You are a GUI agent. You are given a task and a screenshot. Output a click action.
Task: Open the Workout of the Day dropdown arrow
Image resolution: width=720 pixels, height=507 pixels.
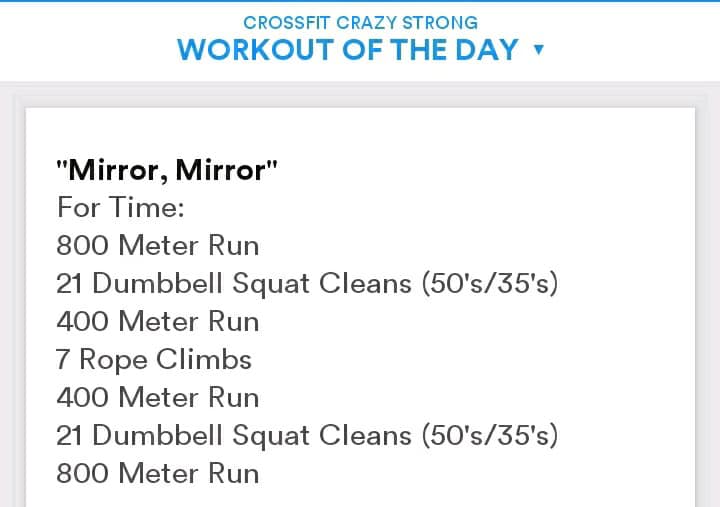click(x=539, y=49)
